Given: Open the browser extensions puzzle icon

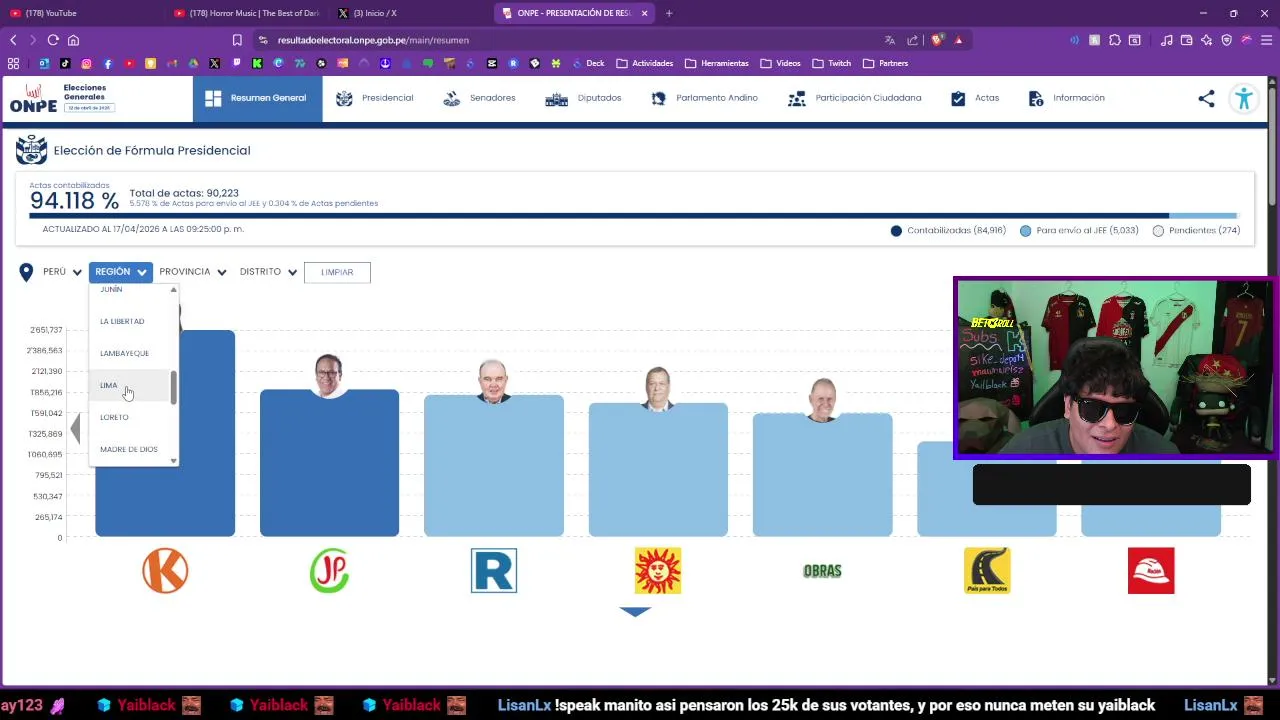Looking at the screenshot, I should [x=1115, y=40].
